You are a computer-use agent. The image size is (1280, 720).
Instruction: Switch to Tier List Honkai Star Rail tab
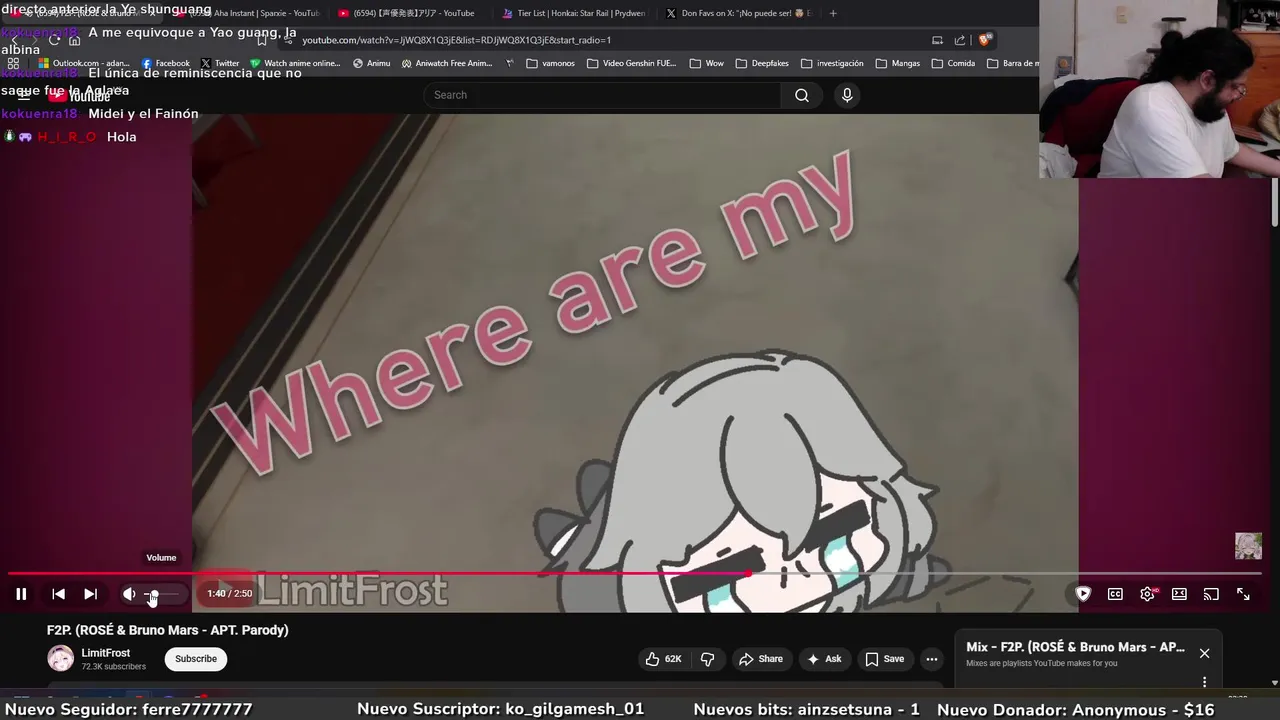573,13
